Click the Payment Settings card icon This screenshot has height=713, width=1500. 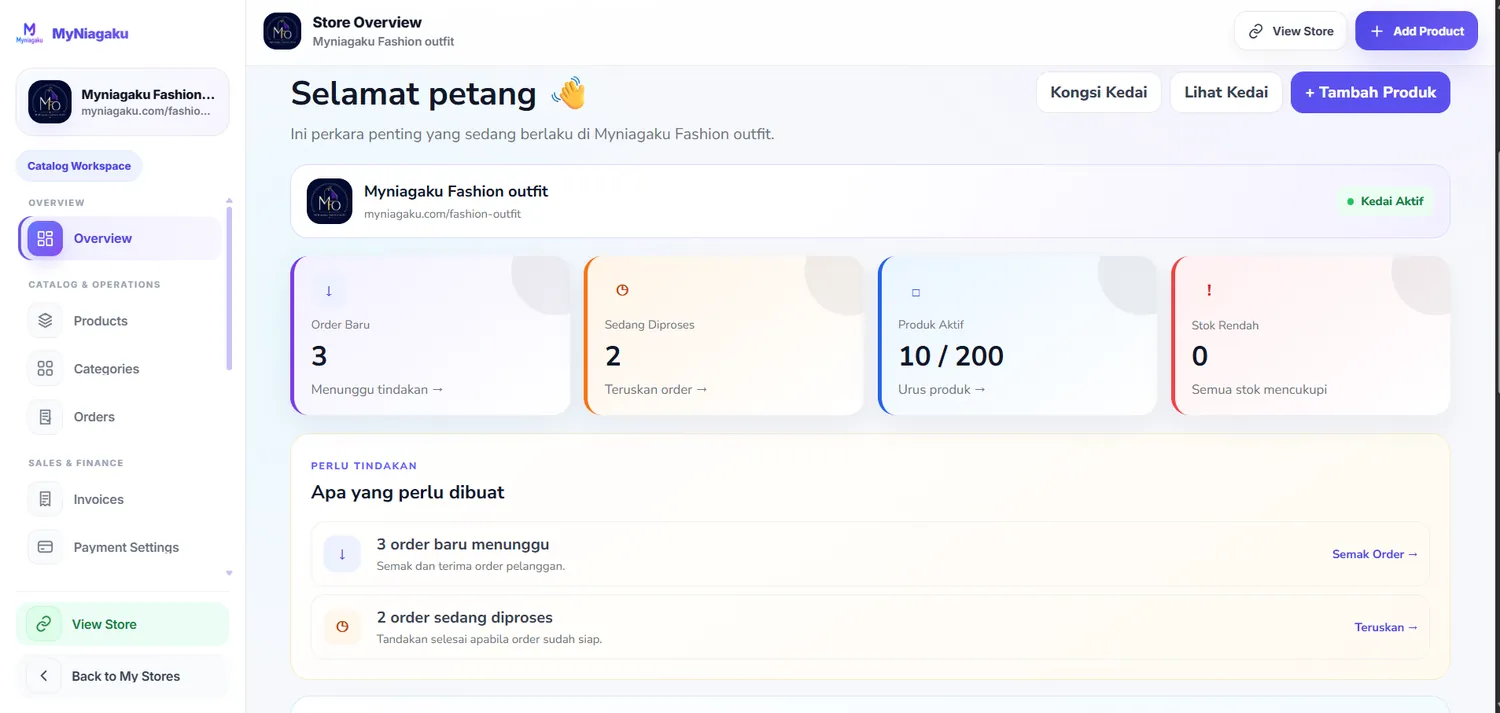(x=45, y=547)
